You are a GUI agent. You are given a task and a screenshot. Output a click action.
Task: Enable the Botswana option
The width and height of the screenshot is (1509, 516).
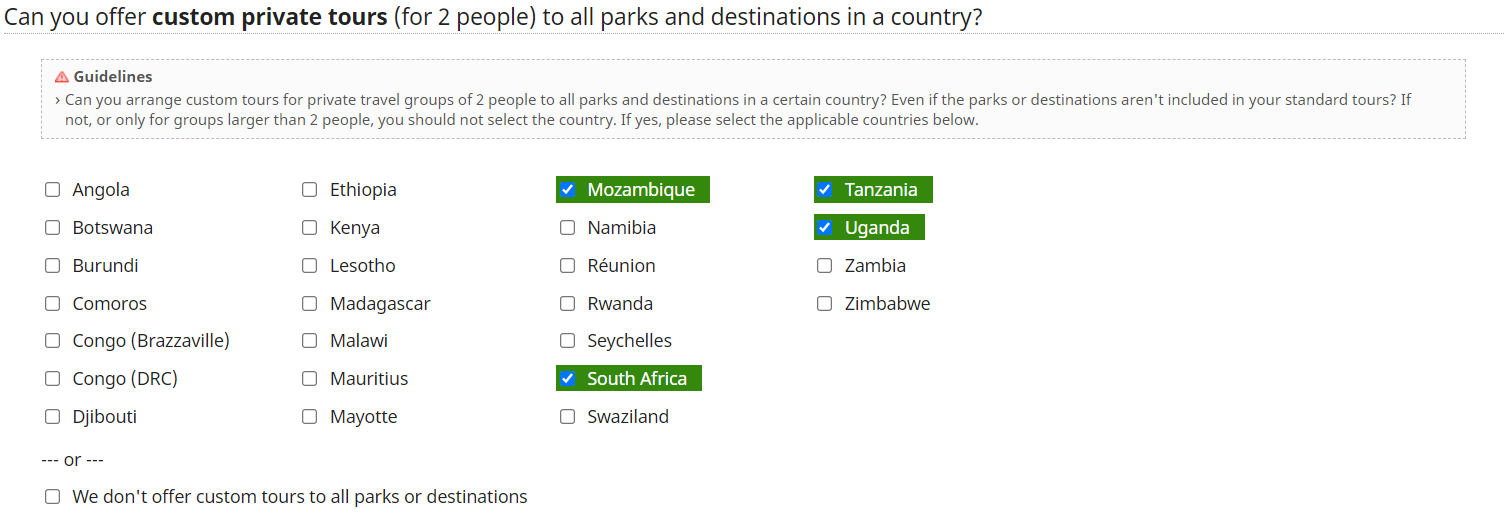[x=52, y=228]
